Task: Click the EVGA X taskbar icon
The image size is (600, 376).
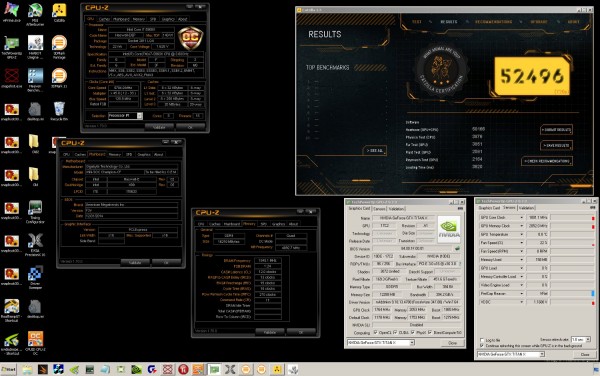Action: point(230,369)
